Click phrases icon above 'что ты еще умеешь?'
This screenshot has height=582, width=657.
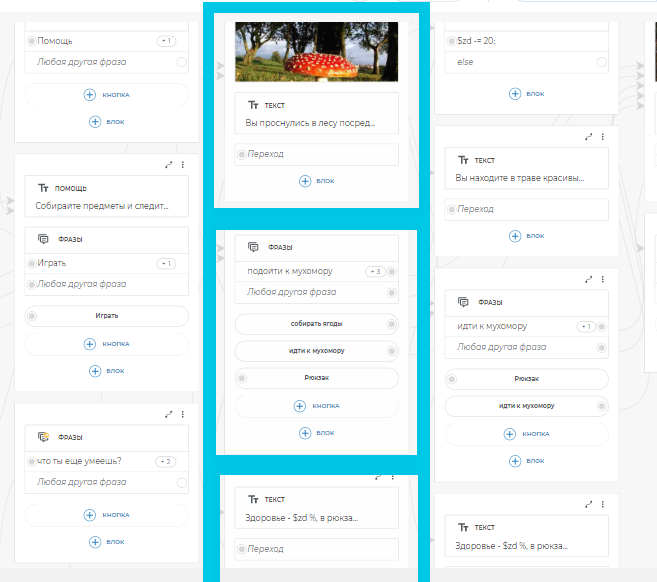(43, 437)
